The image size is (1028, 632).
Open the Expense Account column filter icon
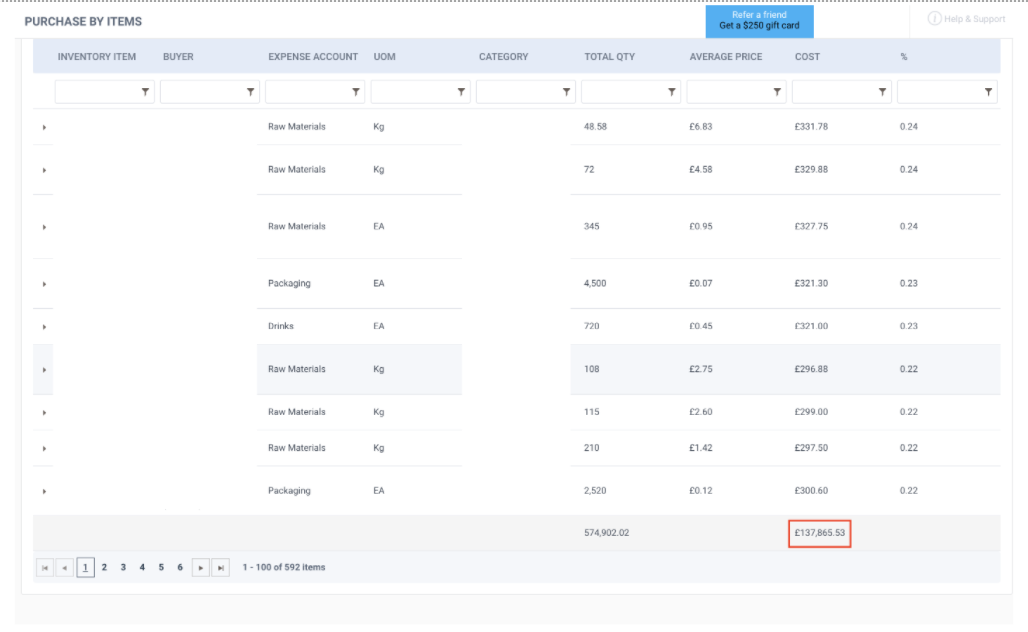[x=356, y=92]
